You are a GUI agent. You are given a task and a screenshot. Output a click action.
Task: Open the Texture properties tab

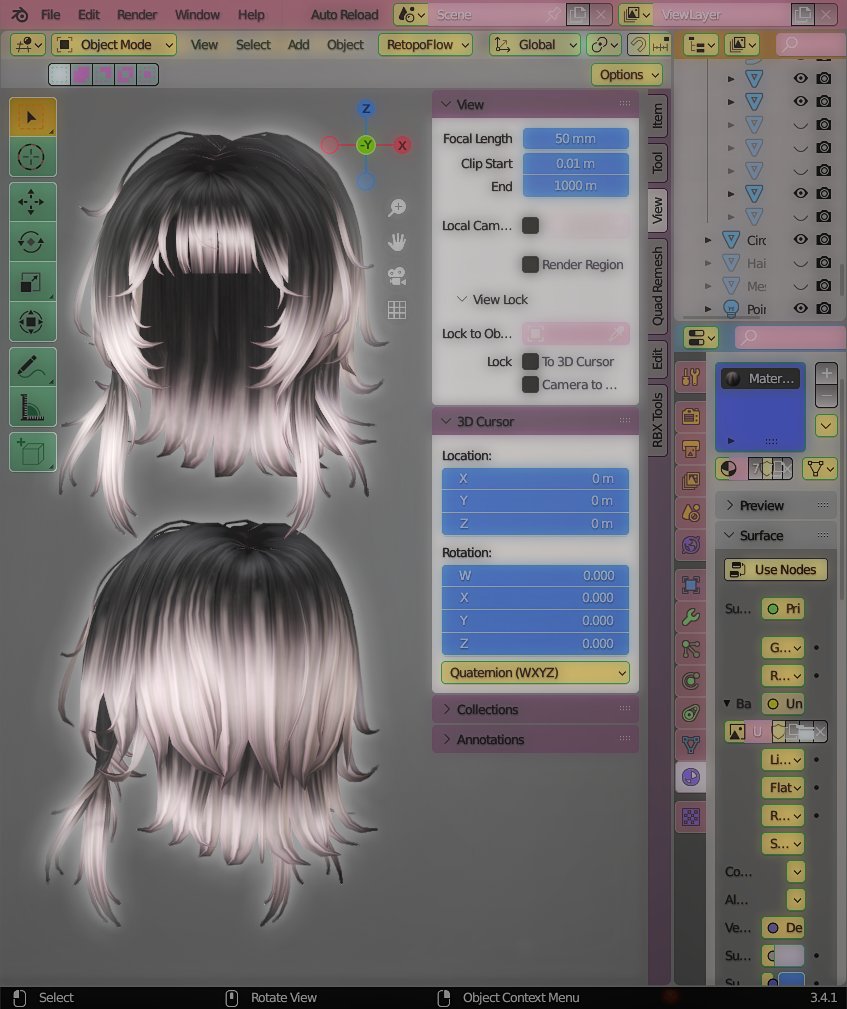click(x=691, y=817)
